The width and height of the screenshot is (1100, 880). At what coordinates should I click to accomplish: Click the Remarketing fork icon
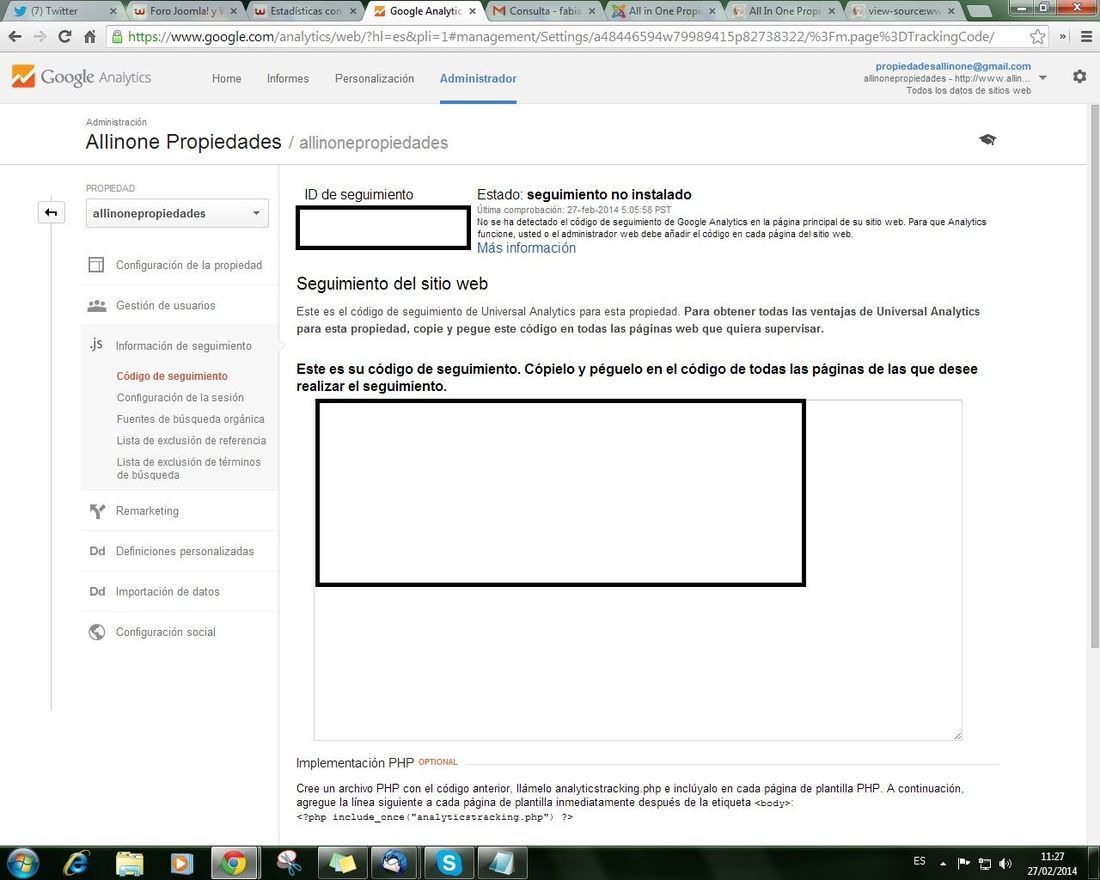[97, 511]
